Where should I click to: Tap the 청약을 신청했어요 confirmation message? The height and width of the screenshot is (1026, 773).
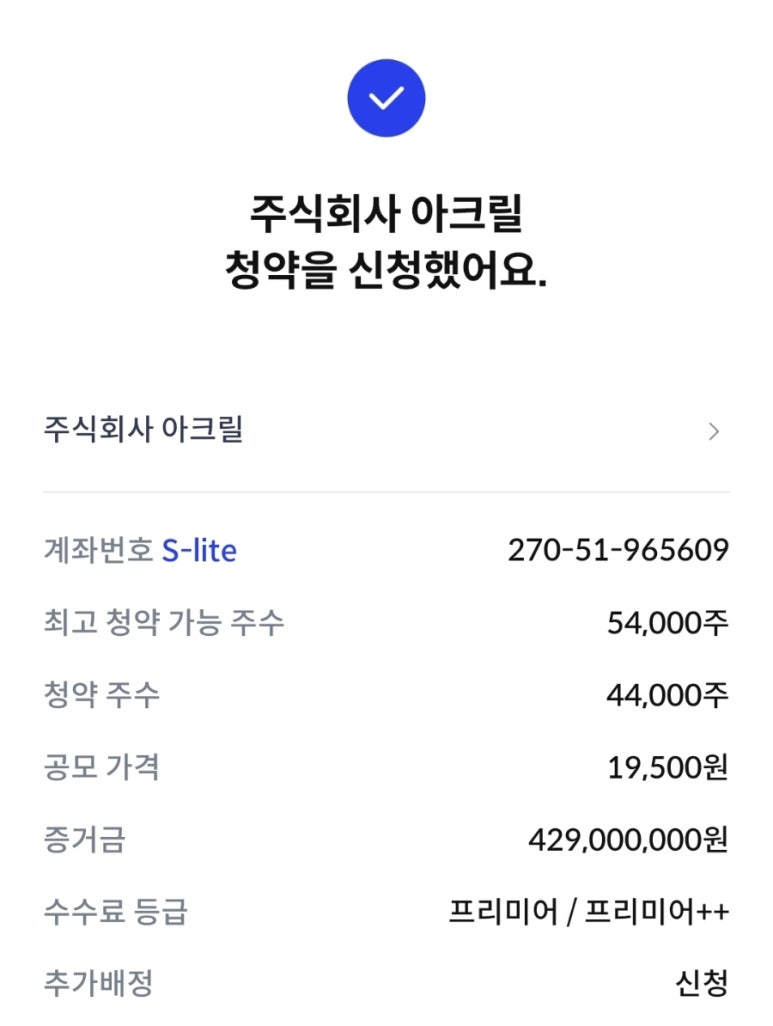tap(386, 272)
